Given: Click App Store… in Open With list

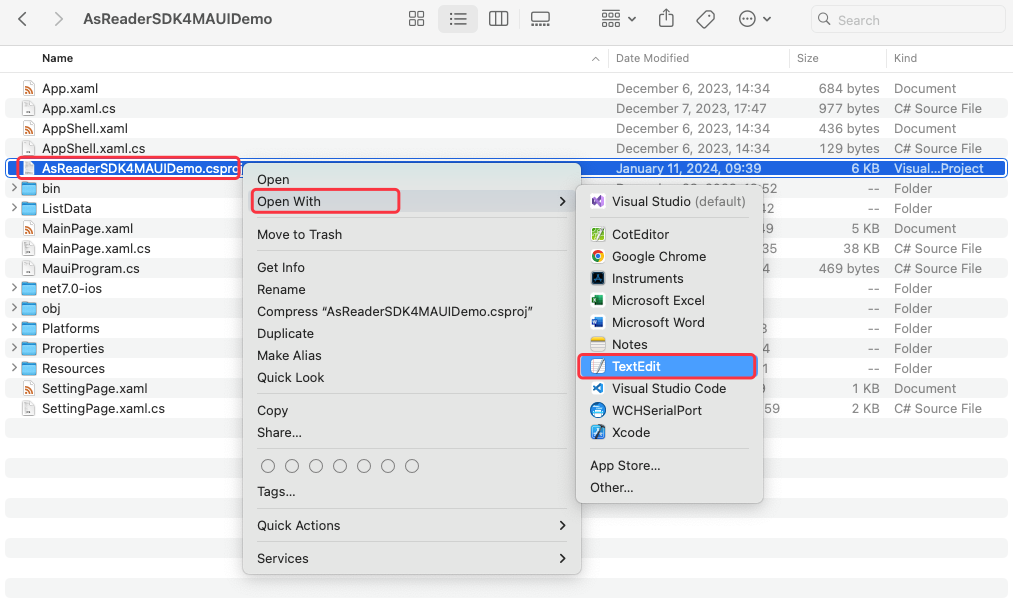Looking at the screenshot, I should point(624,465).
